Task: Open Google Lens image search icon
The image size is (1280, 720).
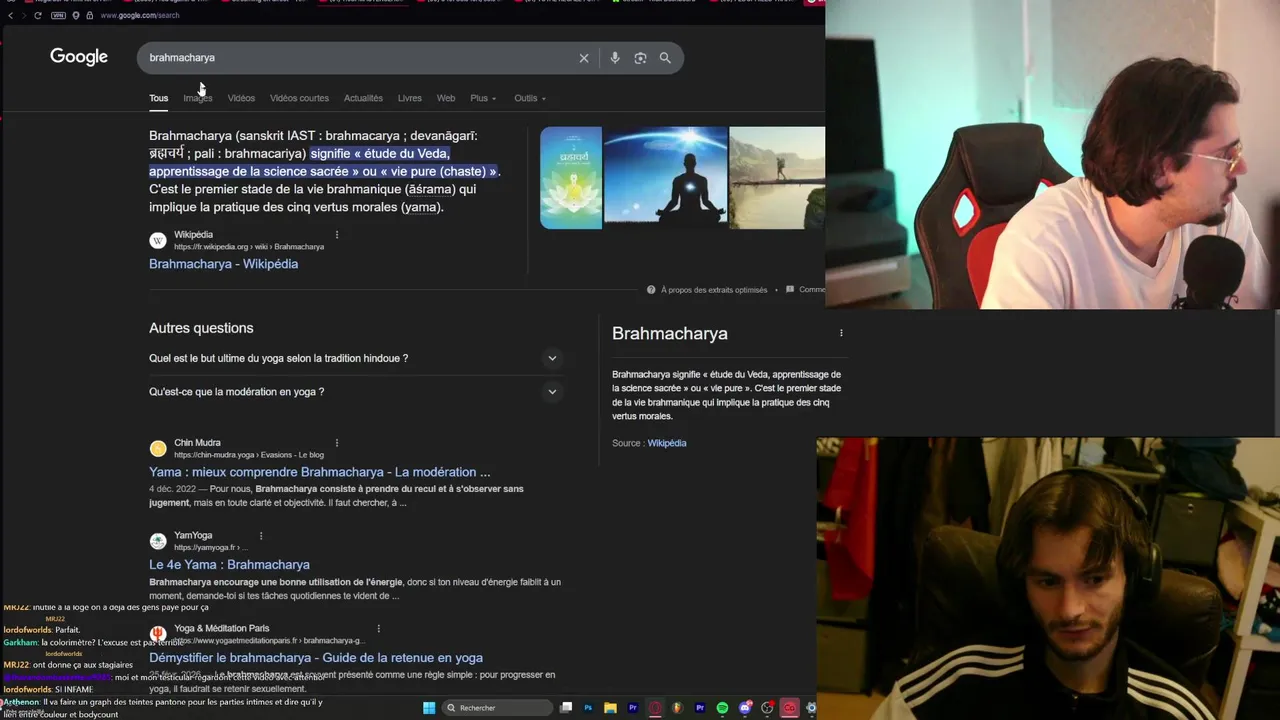Action: (640, 58)
